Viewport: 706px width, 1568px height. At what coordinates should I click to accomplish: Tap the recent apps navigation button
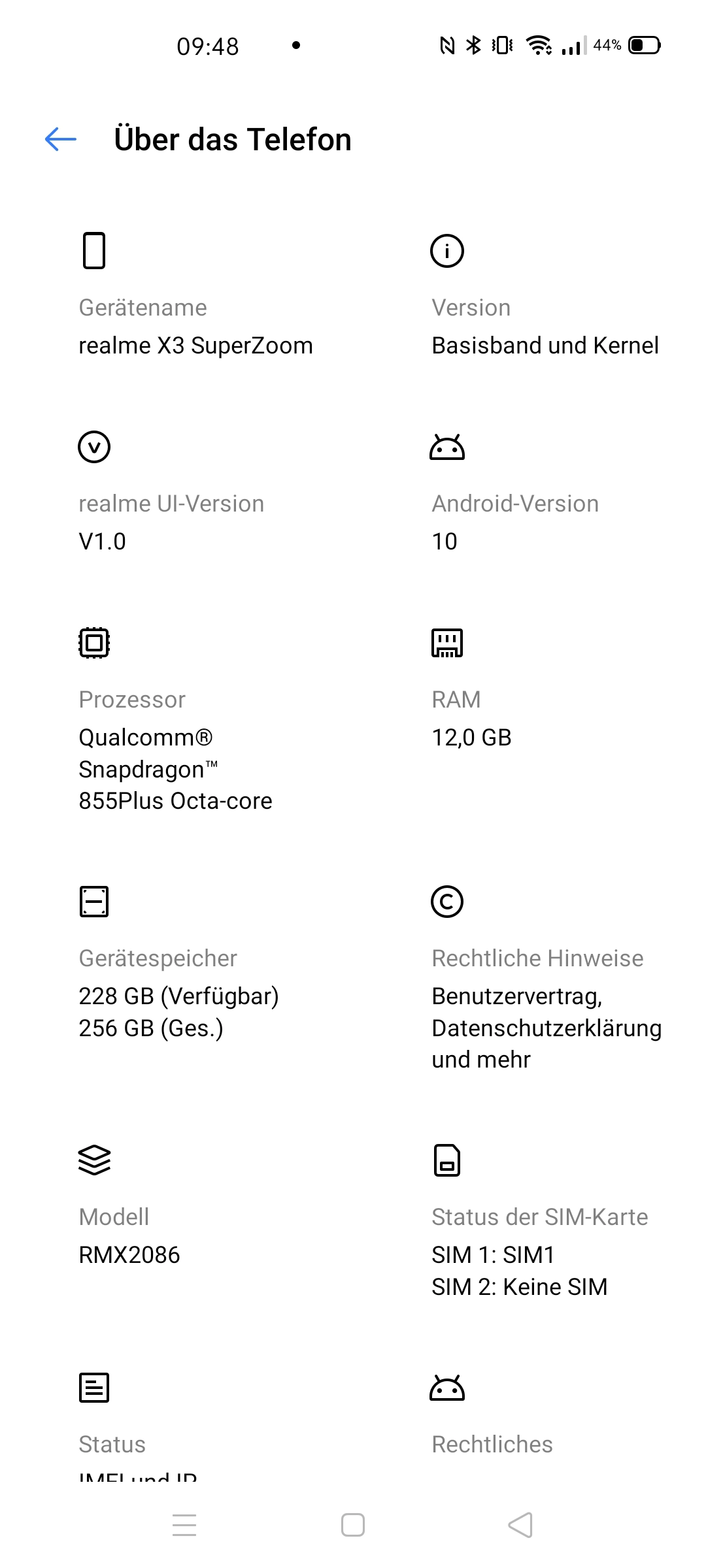(x=184, y=1525)
